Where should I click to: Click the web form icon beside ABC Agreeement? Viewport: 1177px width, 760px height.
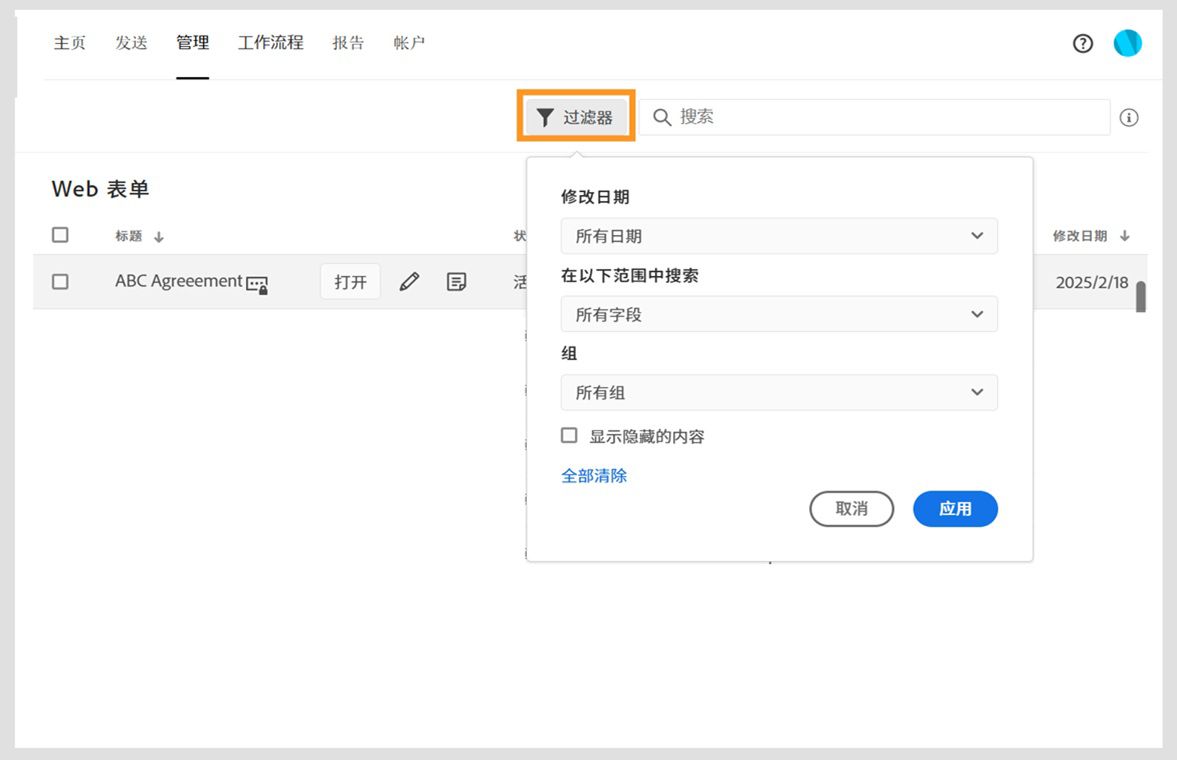tap(258, 283)
